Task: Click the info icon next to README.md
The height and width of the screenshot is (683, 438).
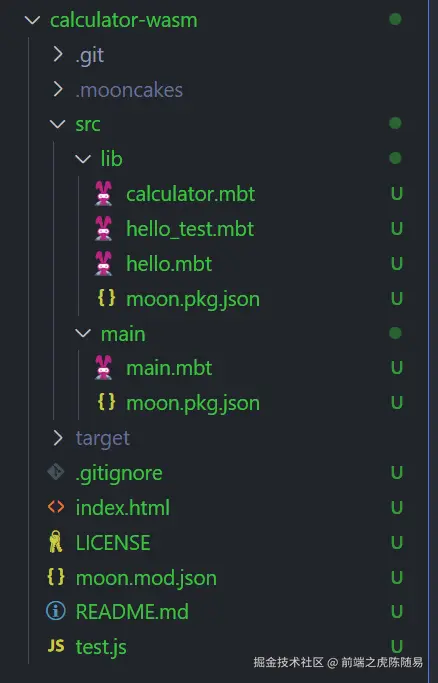Action: point(56,611)
